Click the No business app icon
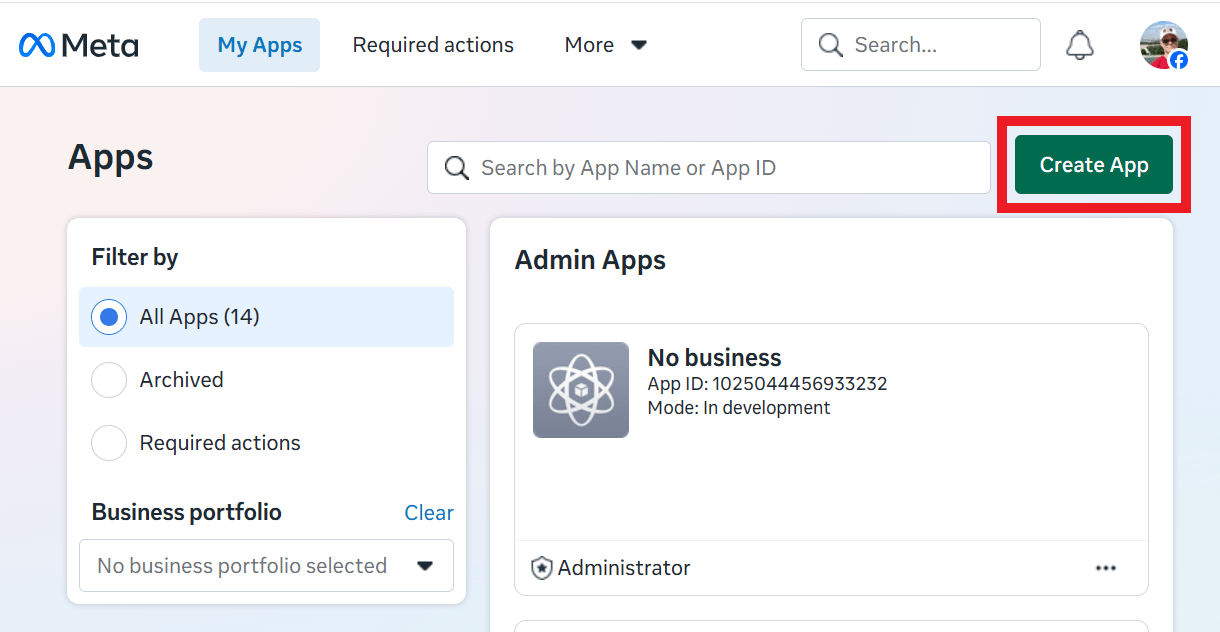Image resolution: width=1220 pixels, height=632 pixels. coord(581,390)
